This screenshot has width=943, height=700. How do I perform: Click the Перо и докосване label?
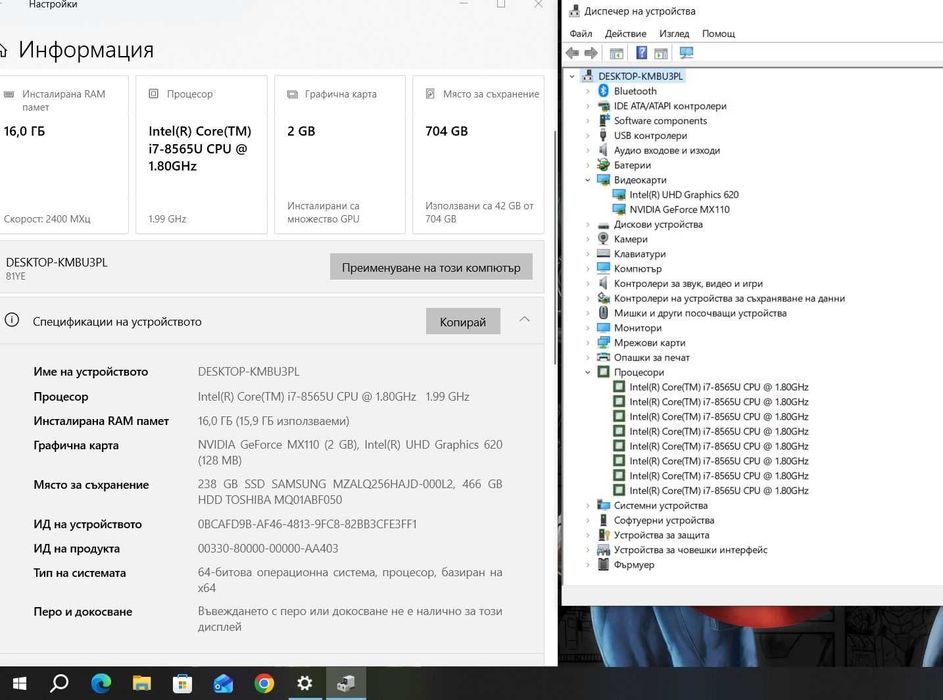tap(83, 612)
